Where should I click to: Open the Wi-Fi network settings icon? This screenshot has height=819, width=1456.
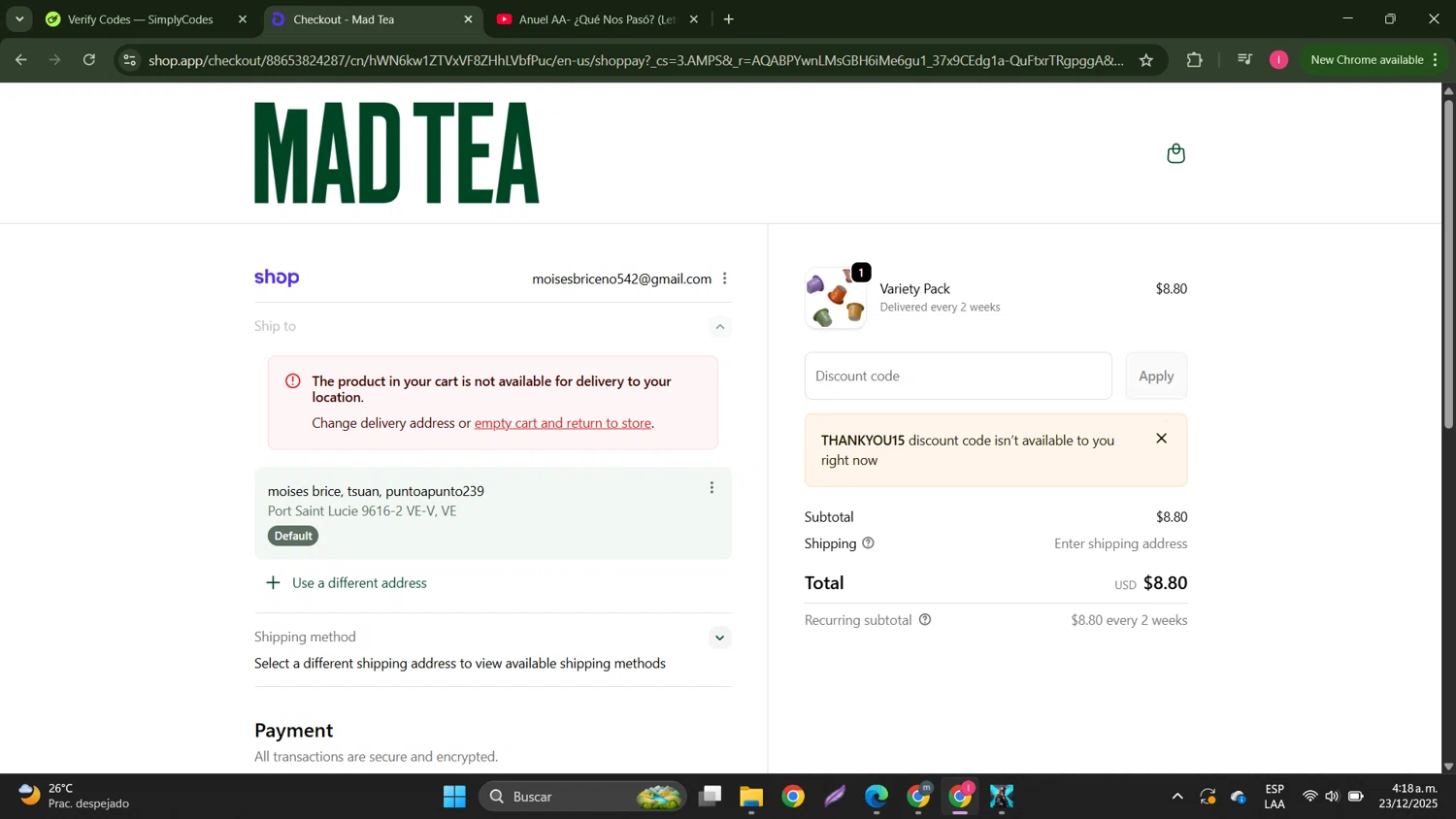pos(1309,797)
